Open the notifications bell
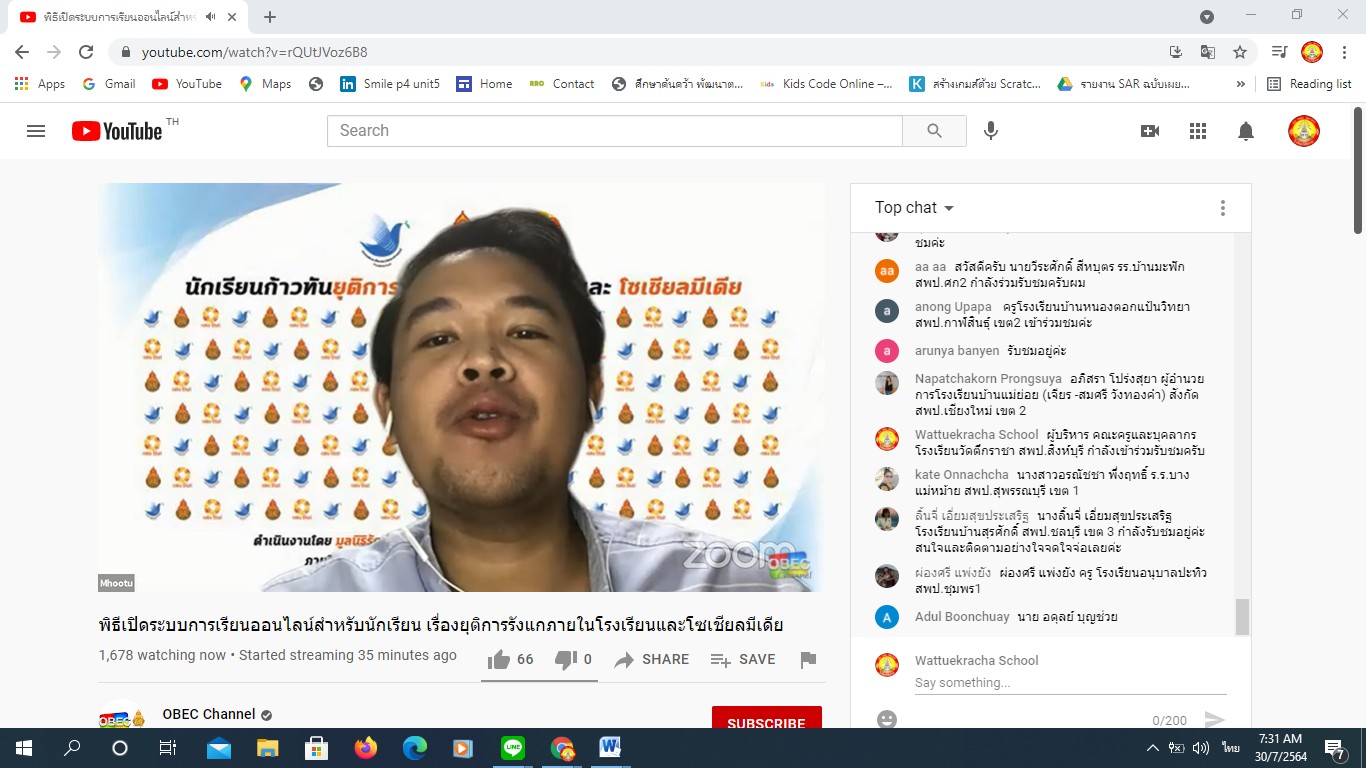Screen dimensions: 1366x768 (x=1246, y=131)
